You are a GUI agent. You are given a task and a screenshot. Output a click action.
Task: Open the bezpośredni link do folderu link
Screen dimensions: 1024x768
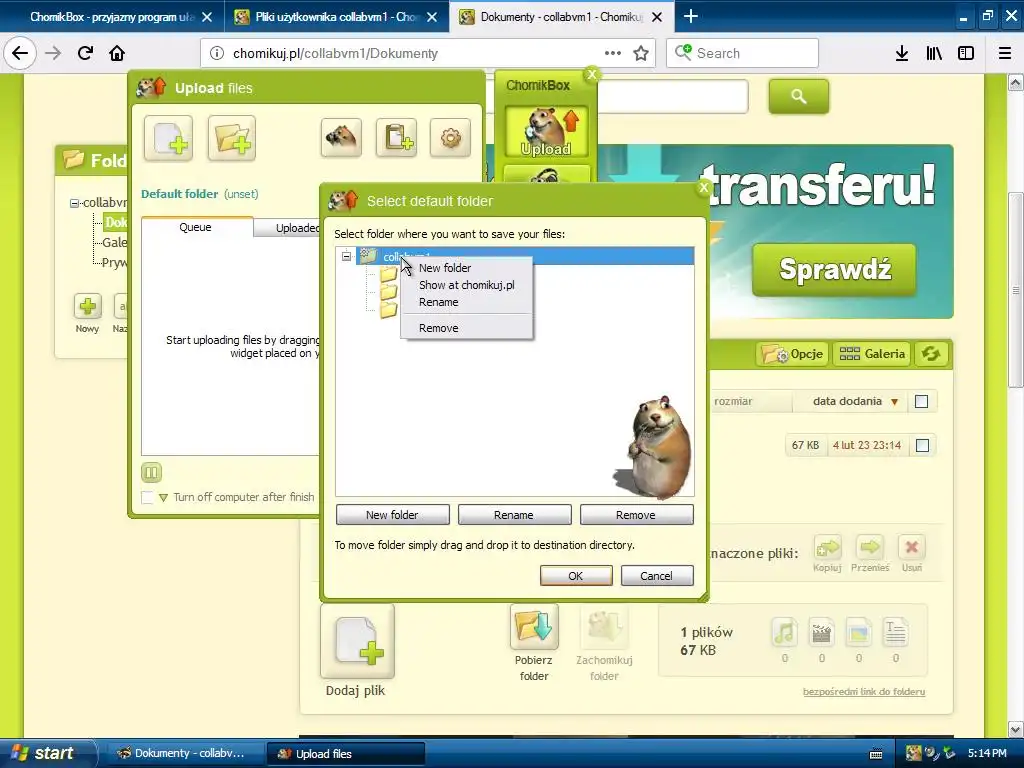pos(864,692)
